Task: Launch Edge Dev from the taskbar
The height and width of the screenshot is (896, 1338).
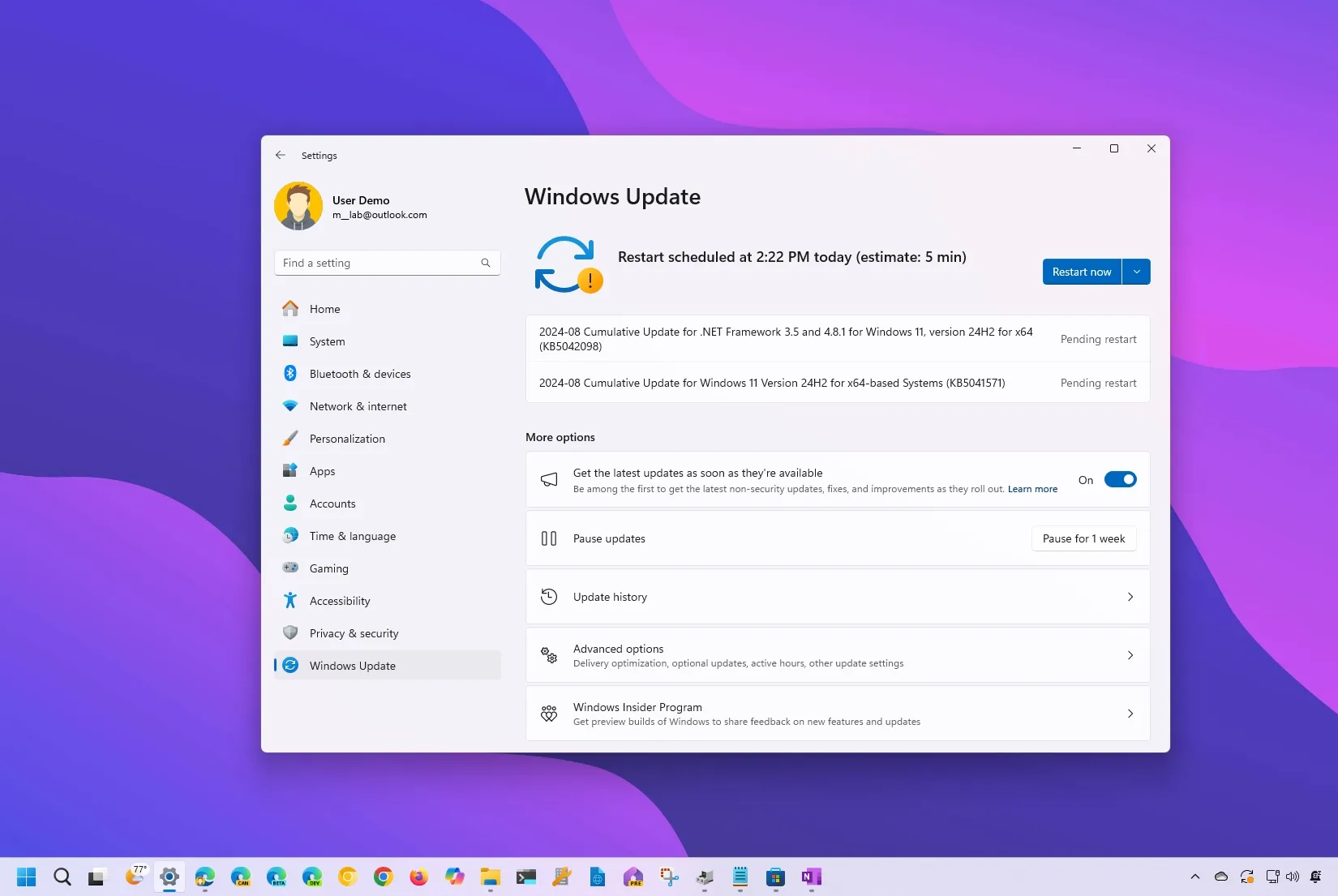Action: coord(312,877)
